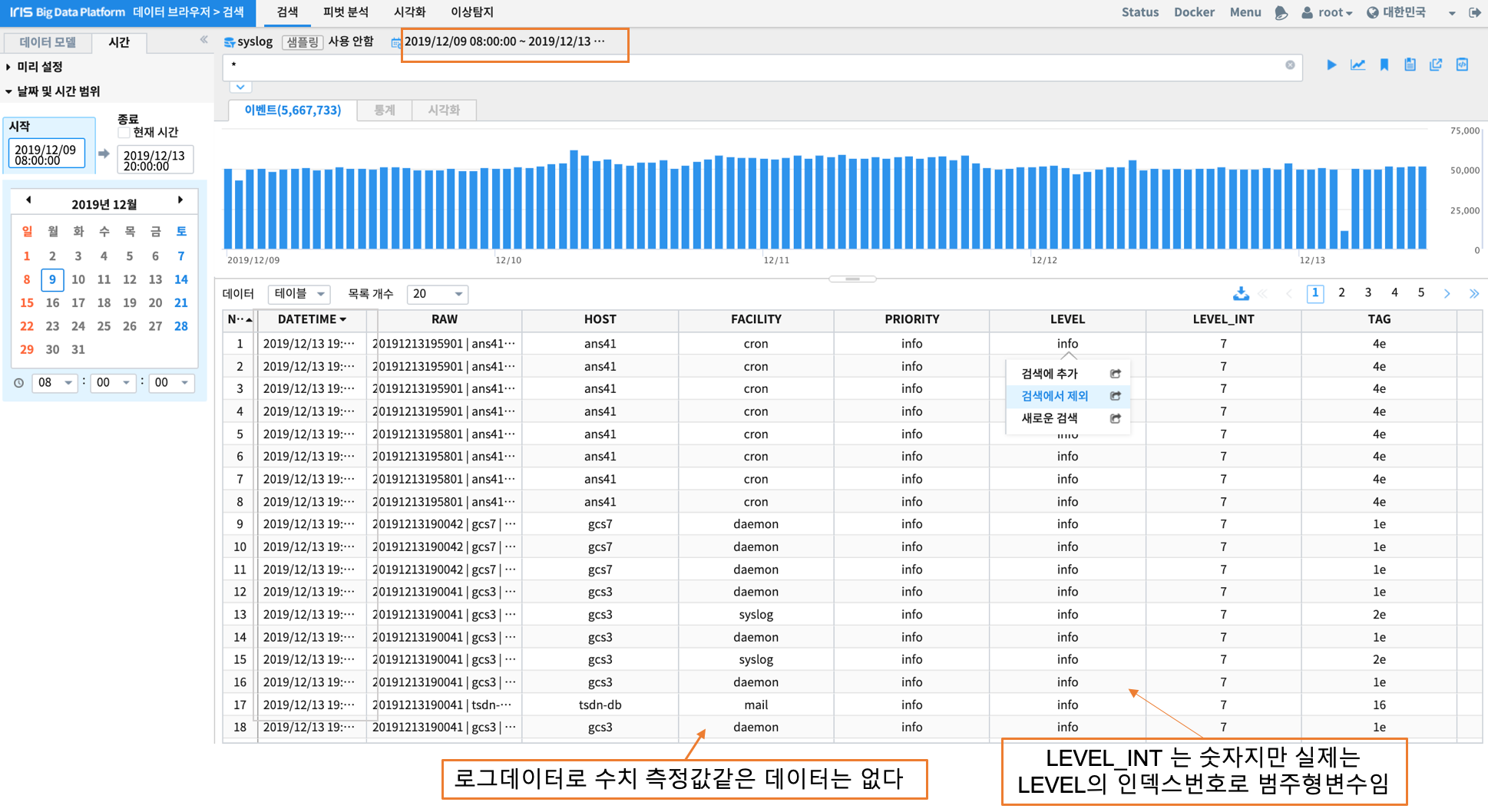Open the Docker link
Image resolution: width=1488 pixels, height=812 pixels.
pos(1194,12)
